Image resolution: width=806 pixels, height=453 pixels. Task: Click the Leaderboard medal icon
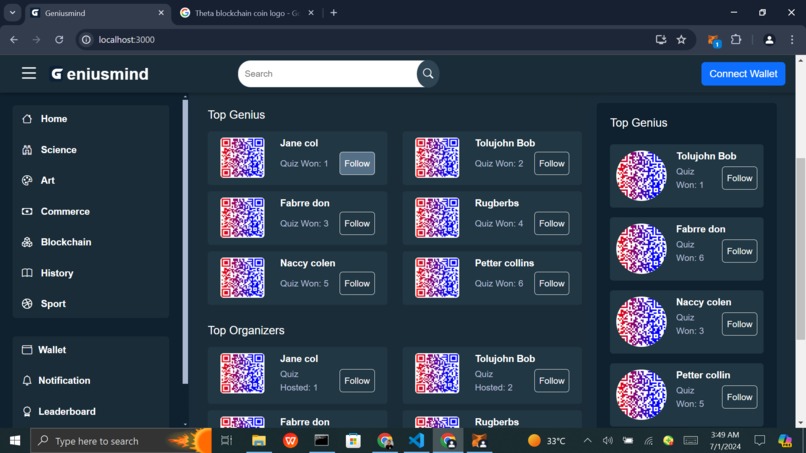tap(27, 411)
